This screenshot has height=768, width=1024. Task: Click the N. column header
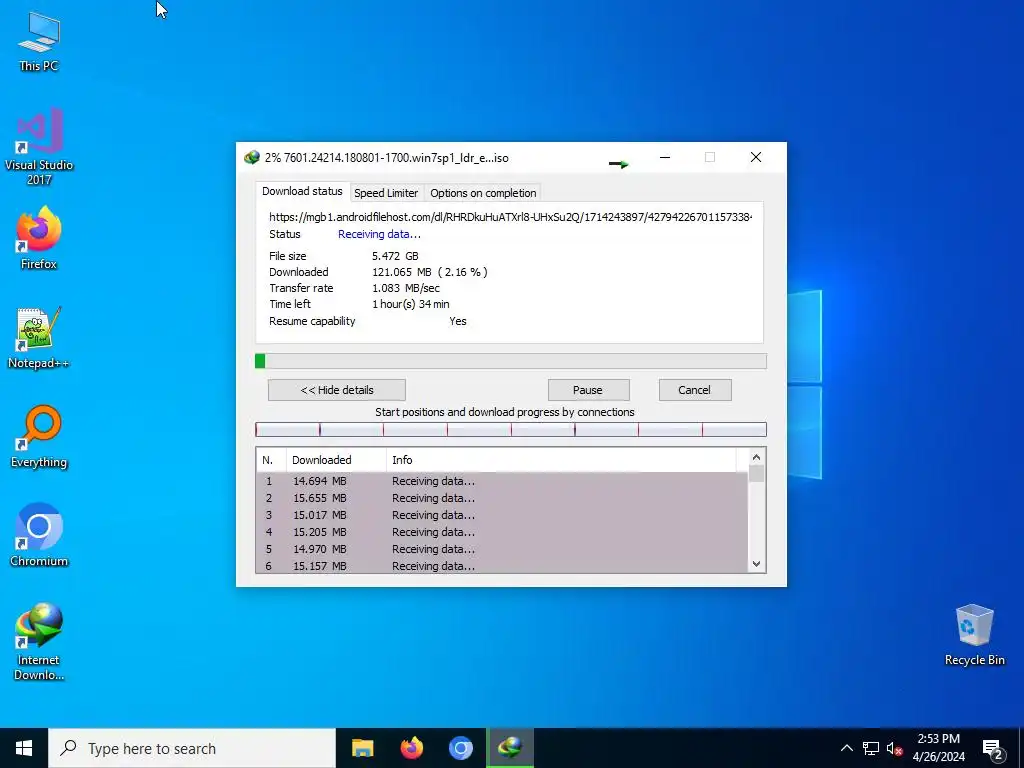(x=271, y=460)
